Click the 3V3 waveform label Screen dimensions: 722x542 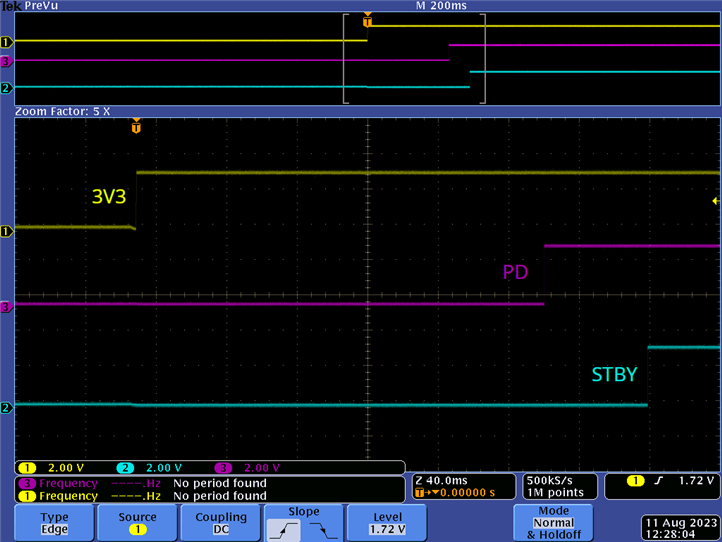pyautogui.click(x=109, y=197)
